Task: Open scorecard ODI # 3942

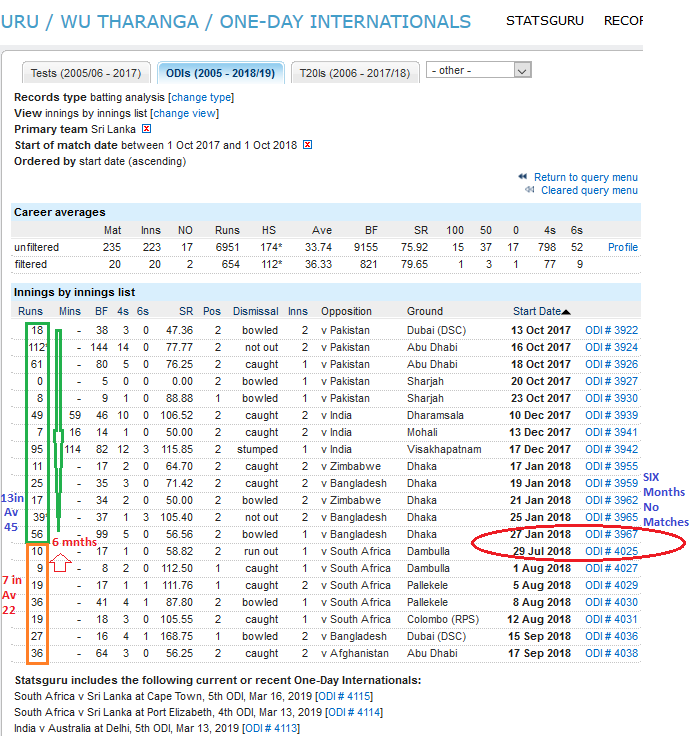Action: 611,449
